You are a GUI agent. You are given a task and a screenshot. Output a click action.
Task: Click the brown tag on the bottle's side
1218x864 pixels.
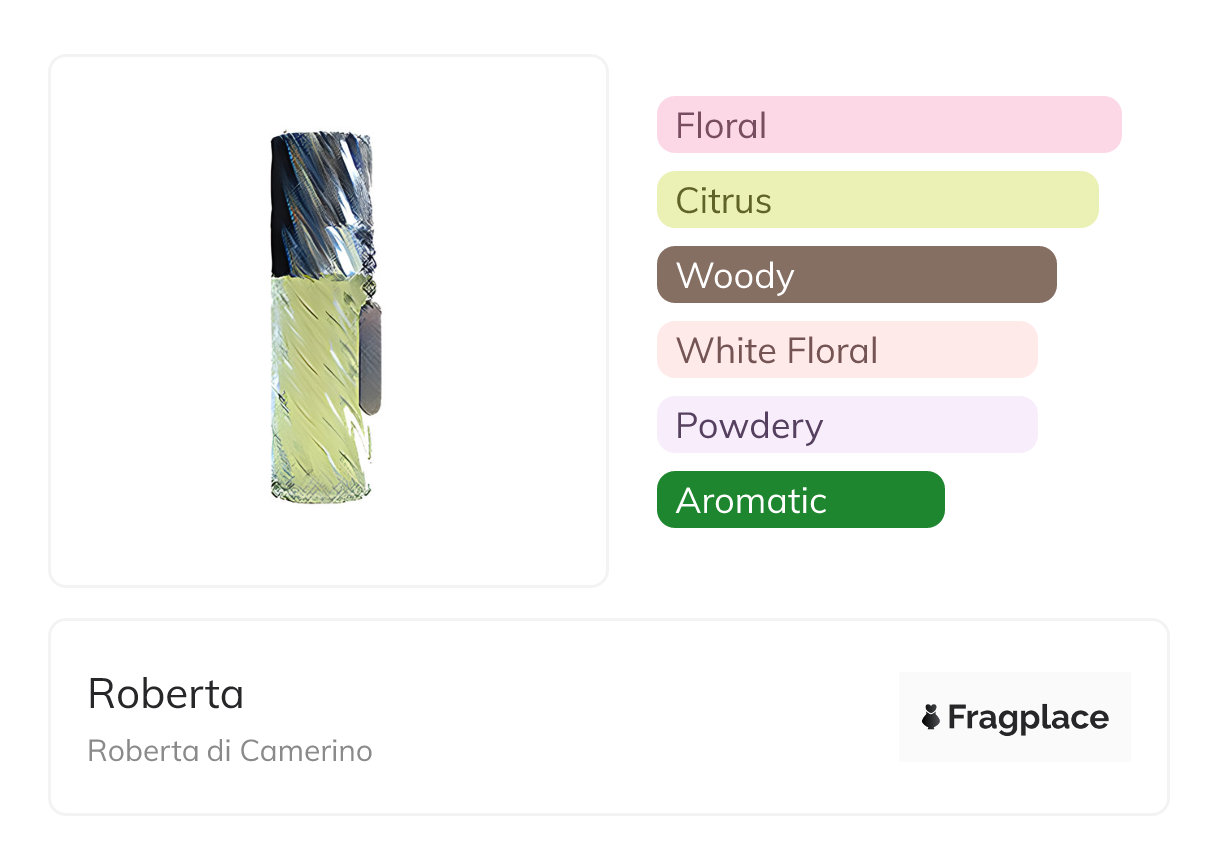(x=370, y=360)
